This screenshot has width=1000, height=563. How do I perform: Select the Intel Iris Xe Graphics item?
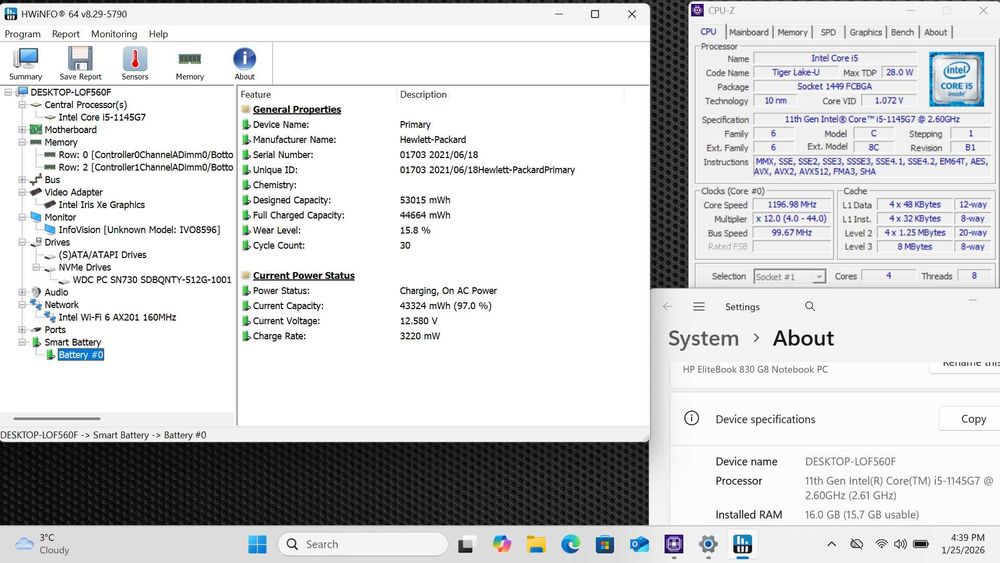pos(101,205)
